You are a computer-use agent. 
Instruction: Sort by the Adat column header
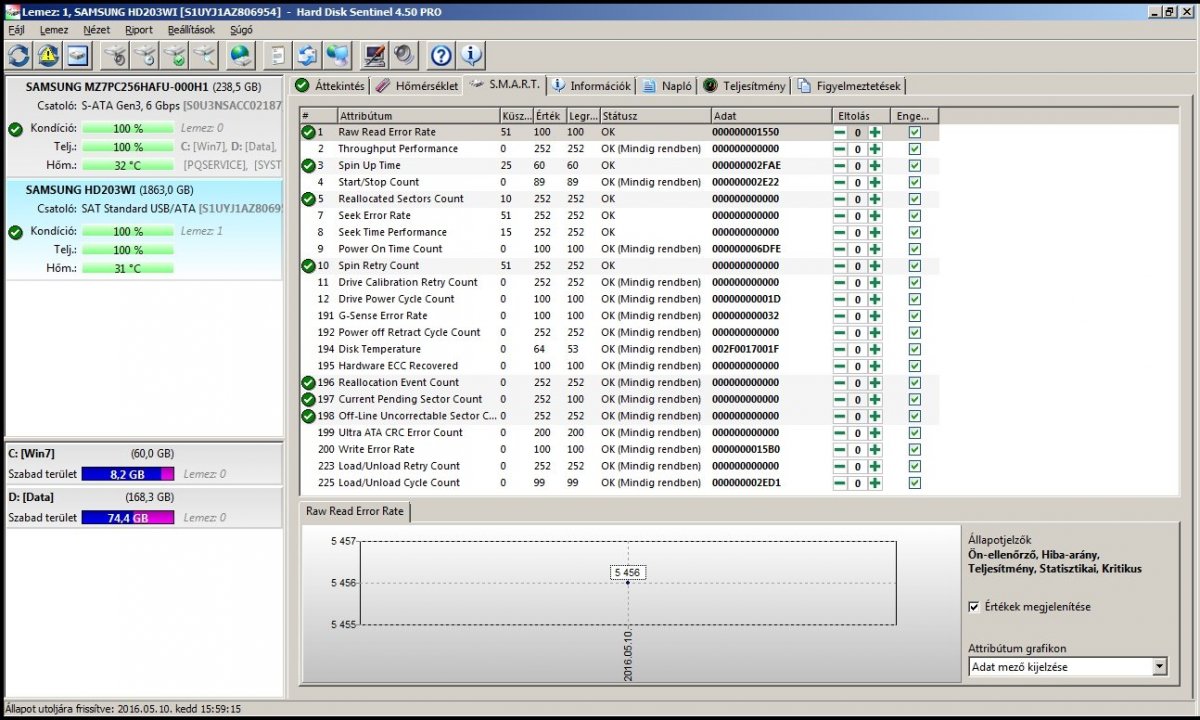[x=771, y=116]
